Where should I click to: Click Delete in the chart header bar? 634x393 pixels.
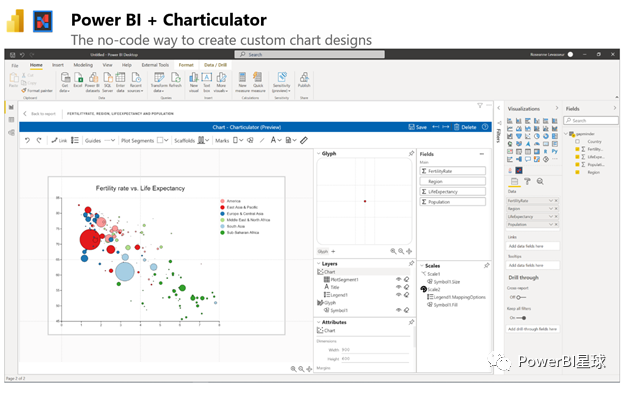coord(465,127)
